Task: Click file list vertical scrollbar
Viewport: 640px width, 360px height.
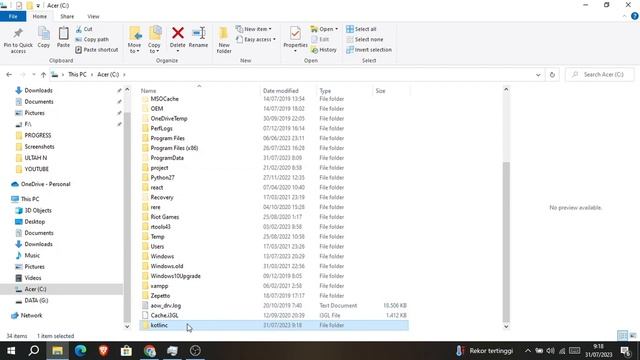Action: coord(506,242)
